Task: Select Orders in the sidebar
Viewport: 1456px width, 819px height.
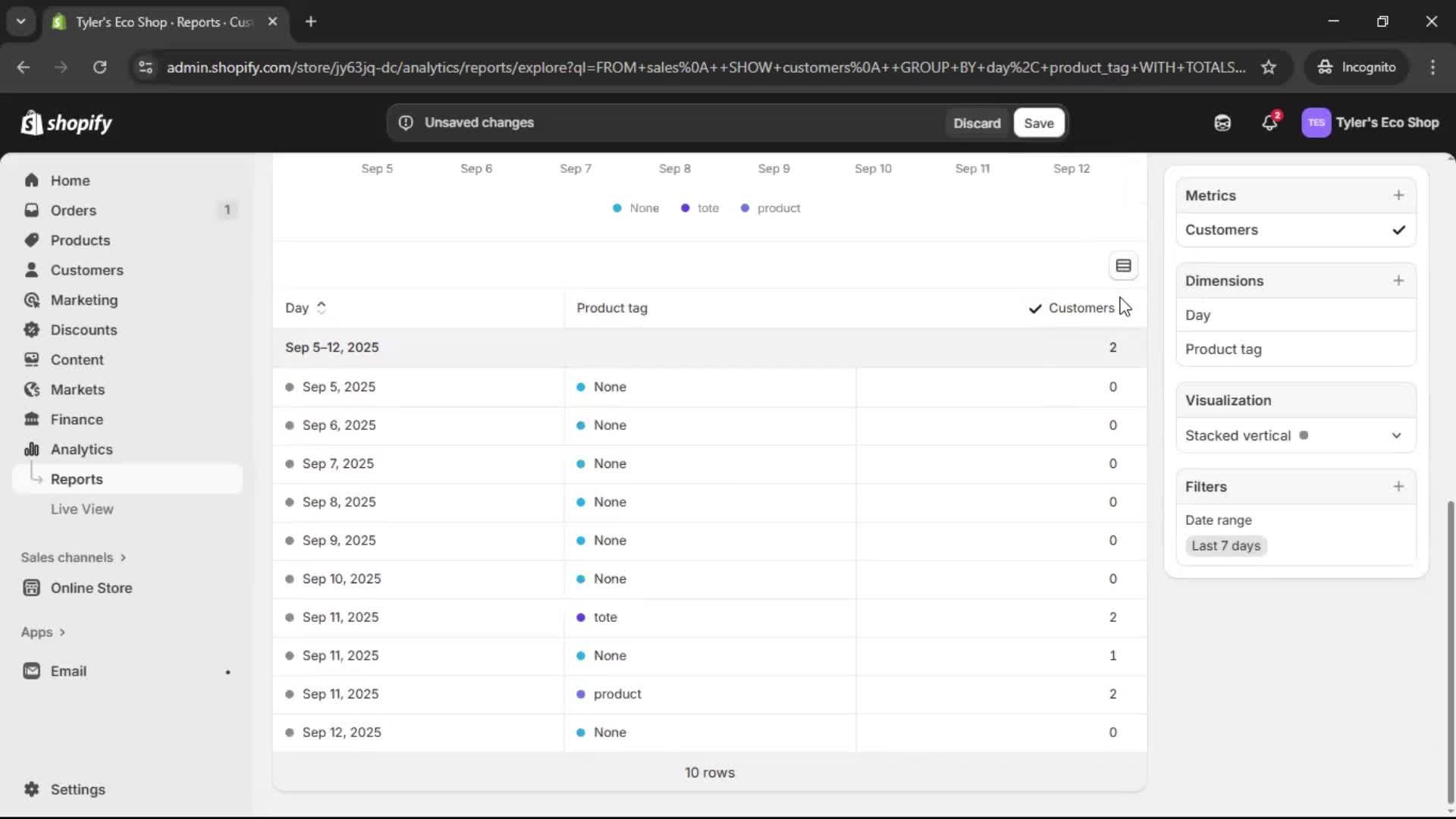Action: pyautogui.click(x=72, y=210)
